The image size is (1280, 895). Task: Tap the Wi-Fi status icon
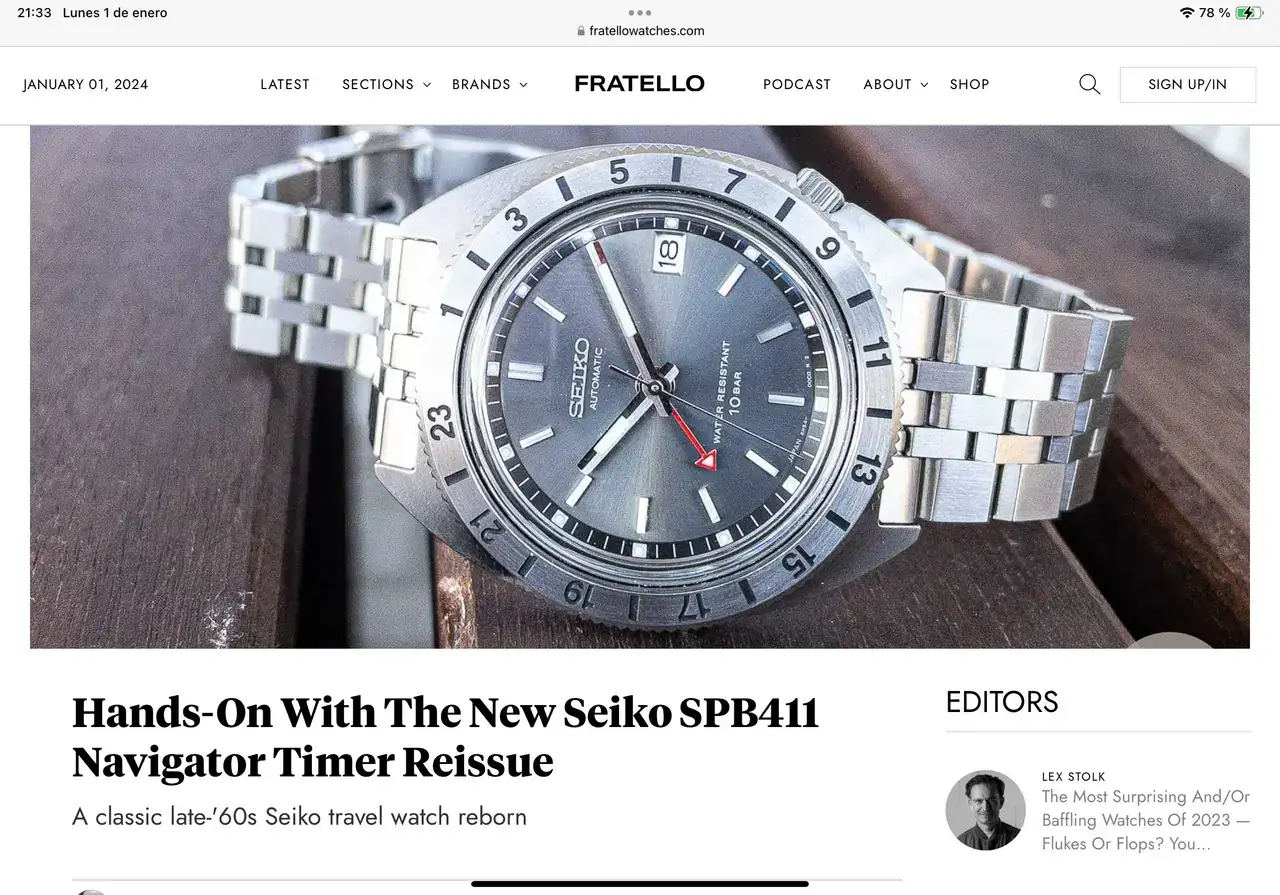[x=1187, y=13]
